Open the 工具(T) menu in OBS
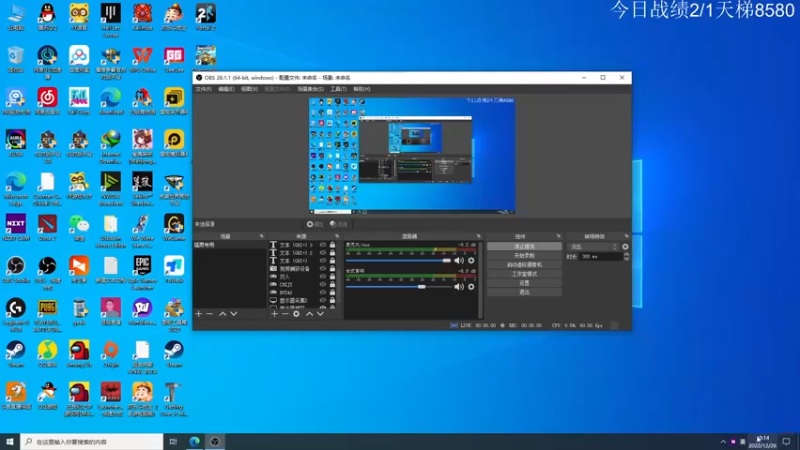Screen dimensions: 800x450 point(338,89)
